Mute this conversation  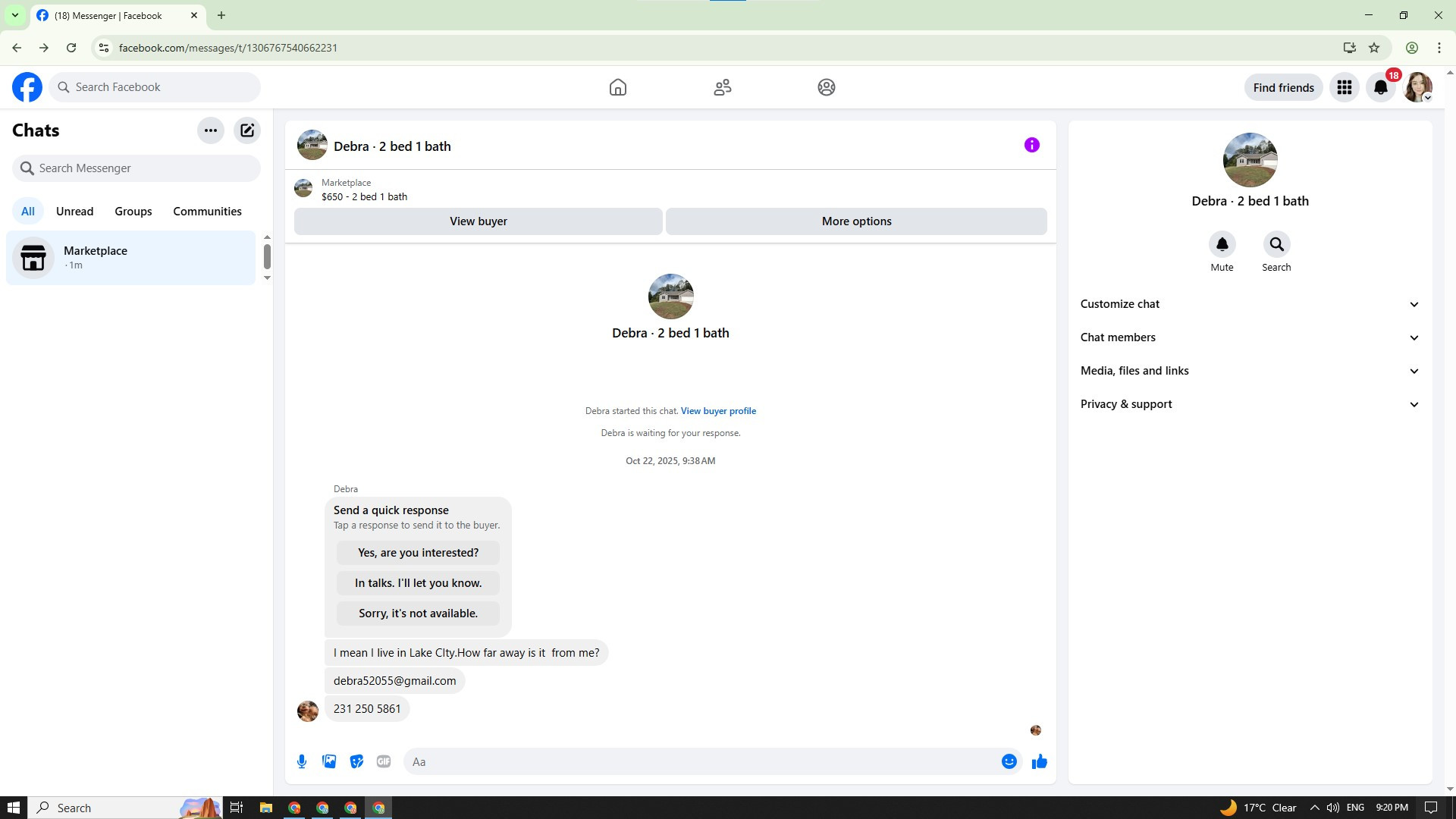[1222, 245]
